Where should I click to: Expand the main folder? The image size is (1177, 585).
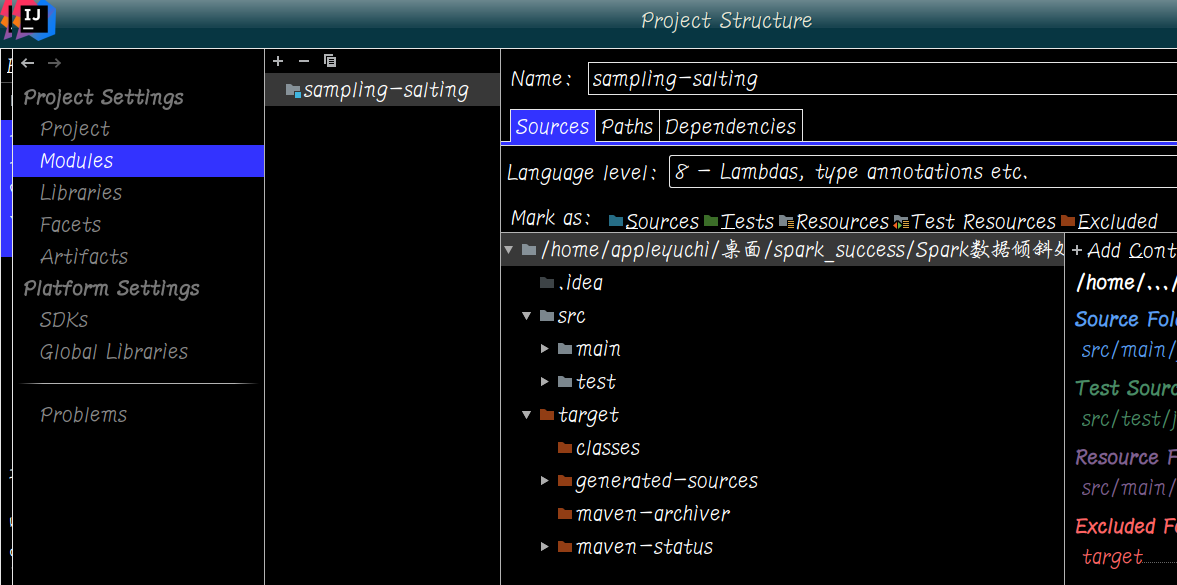[x=545, y=348]
